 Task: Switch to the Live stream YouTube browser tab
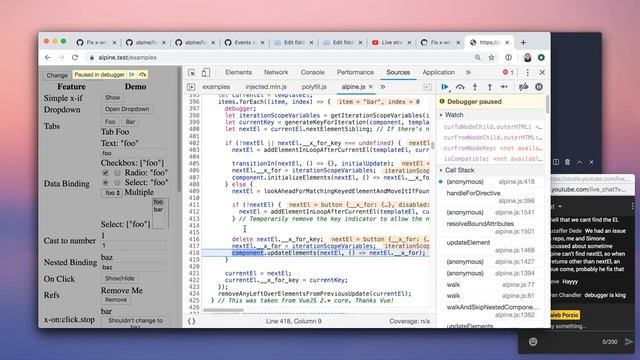click(x=391, y=42)
